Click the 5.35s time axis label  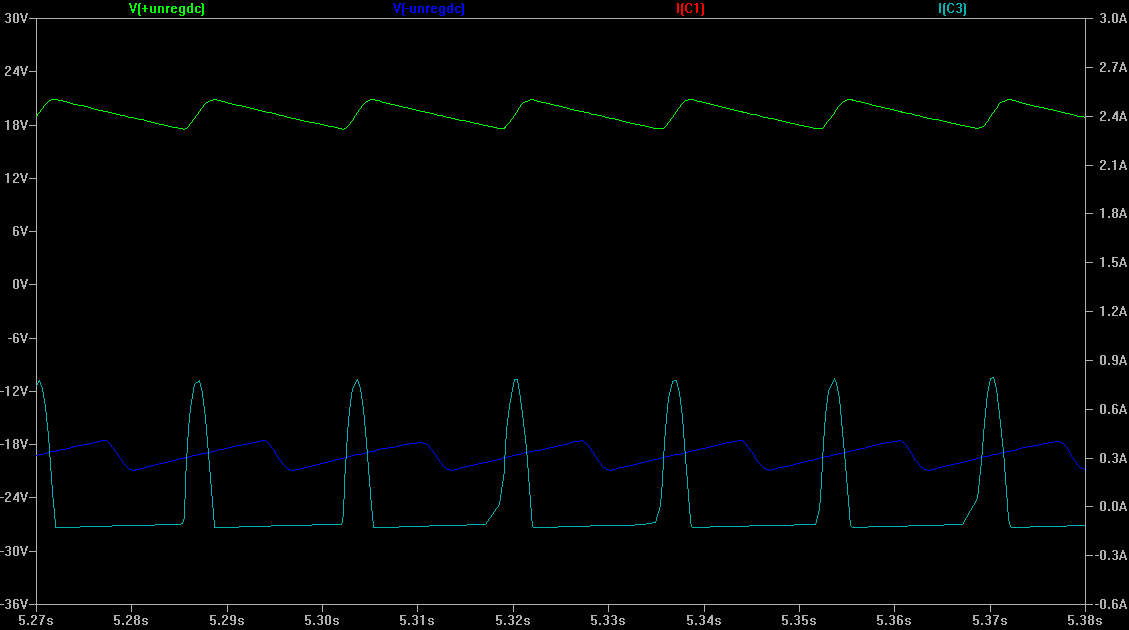(x=799, y=620)
